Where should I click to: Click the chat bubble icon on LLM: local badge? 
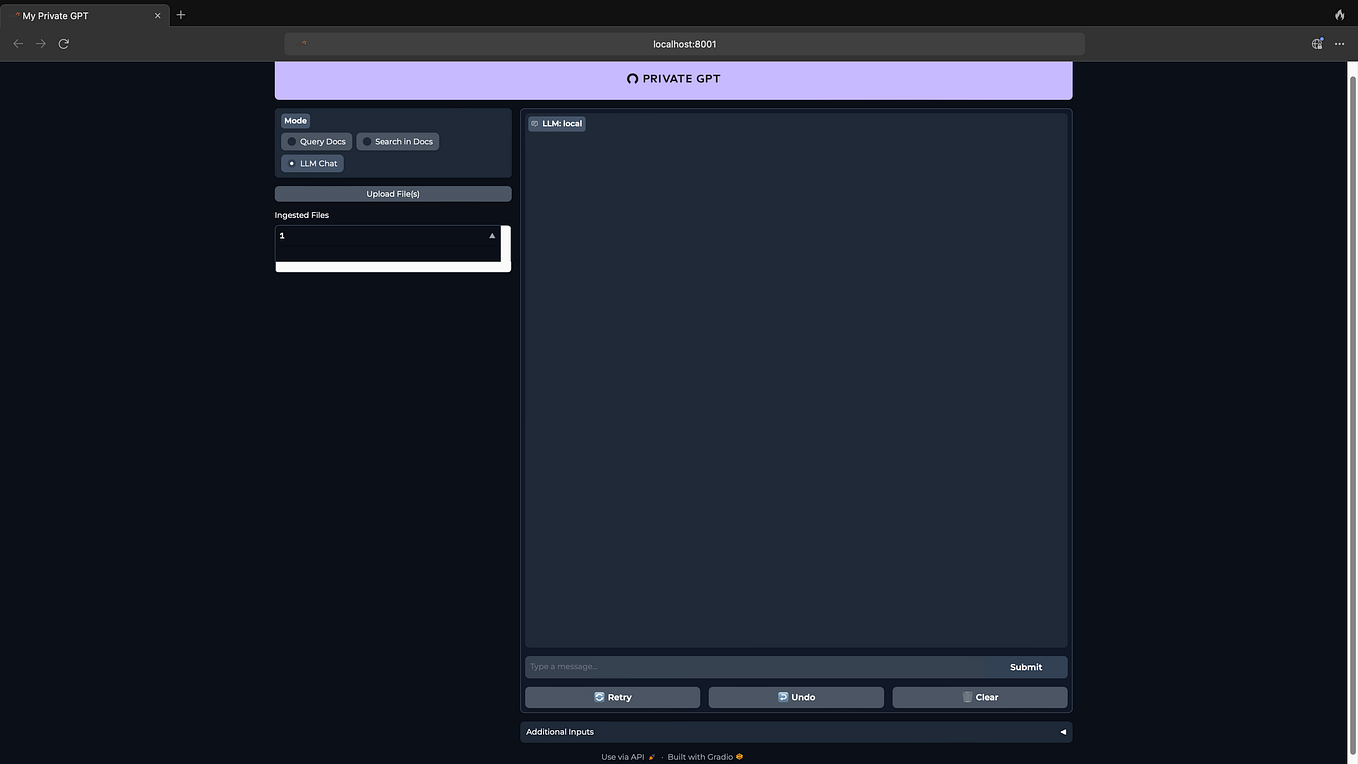tap(535, 123)
